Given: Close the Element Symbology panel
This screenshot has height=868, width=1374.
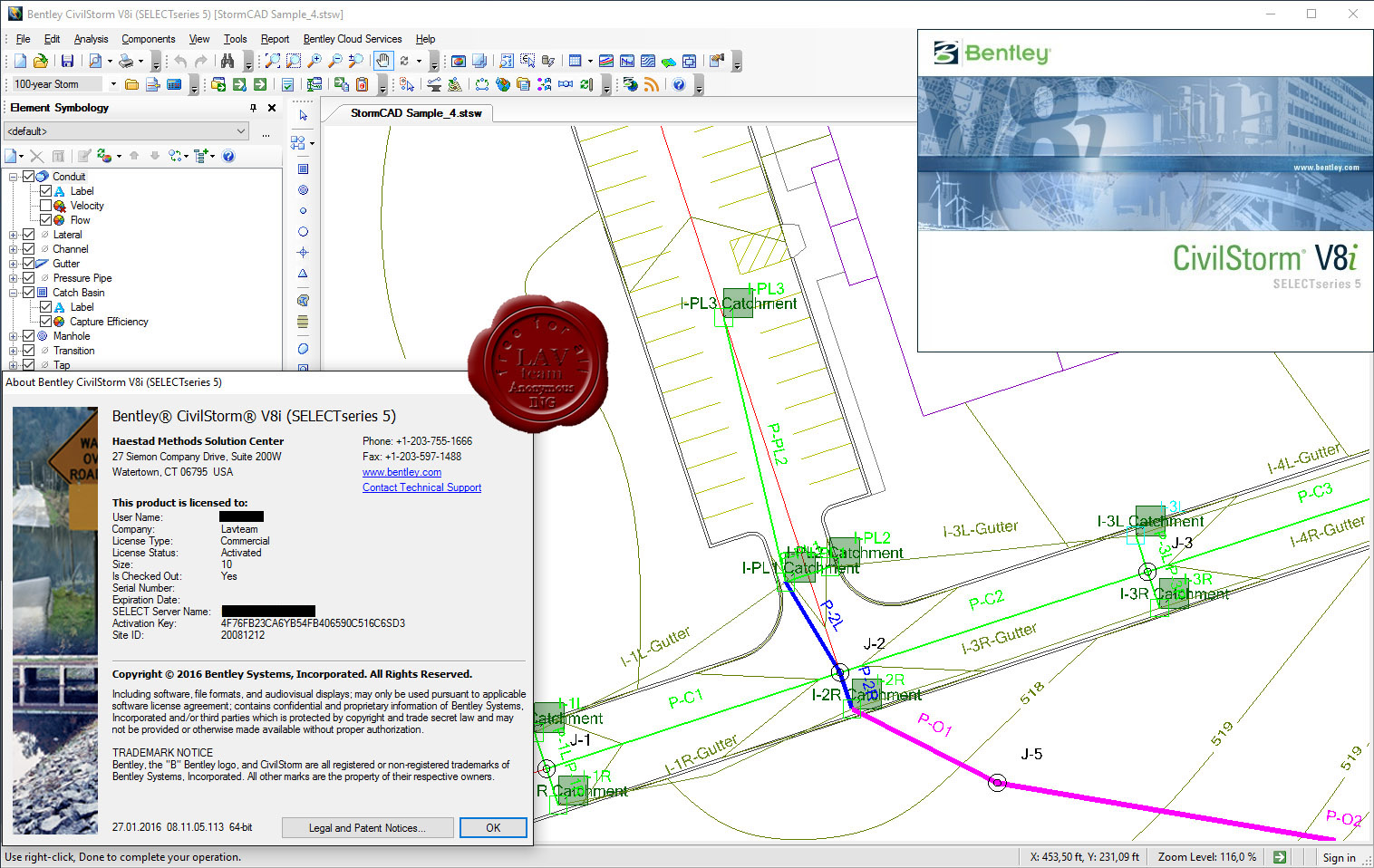Looking at the screenshot, I should [272, 108].
